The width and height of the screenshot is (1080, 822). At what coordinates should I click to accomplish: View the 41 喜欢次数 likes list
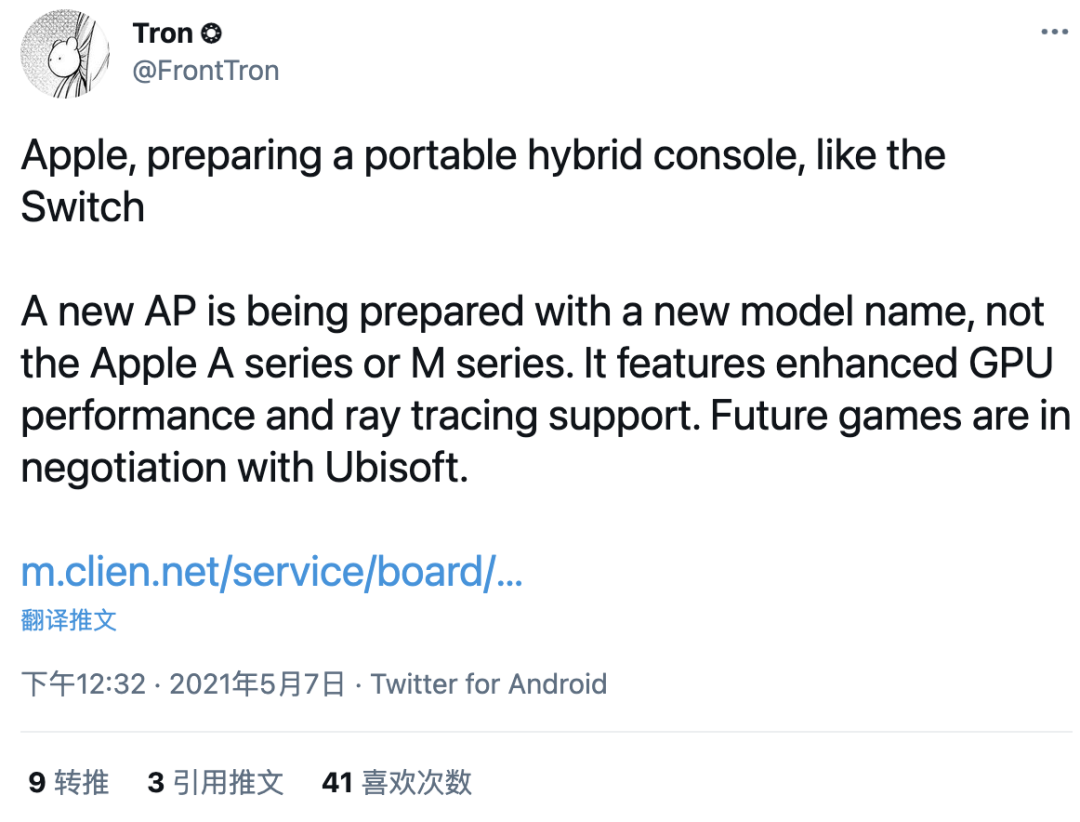(397, 783)
